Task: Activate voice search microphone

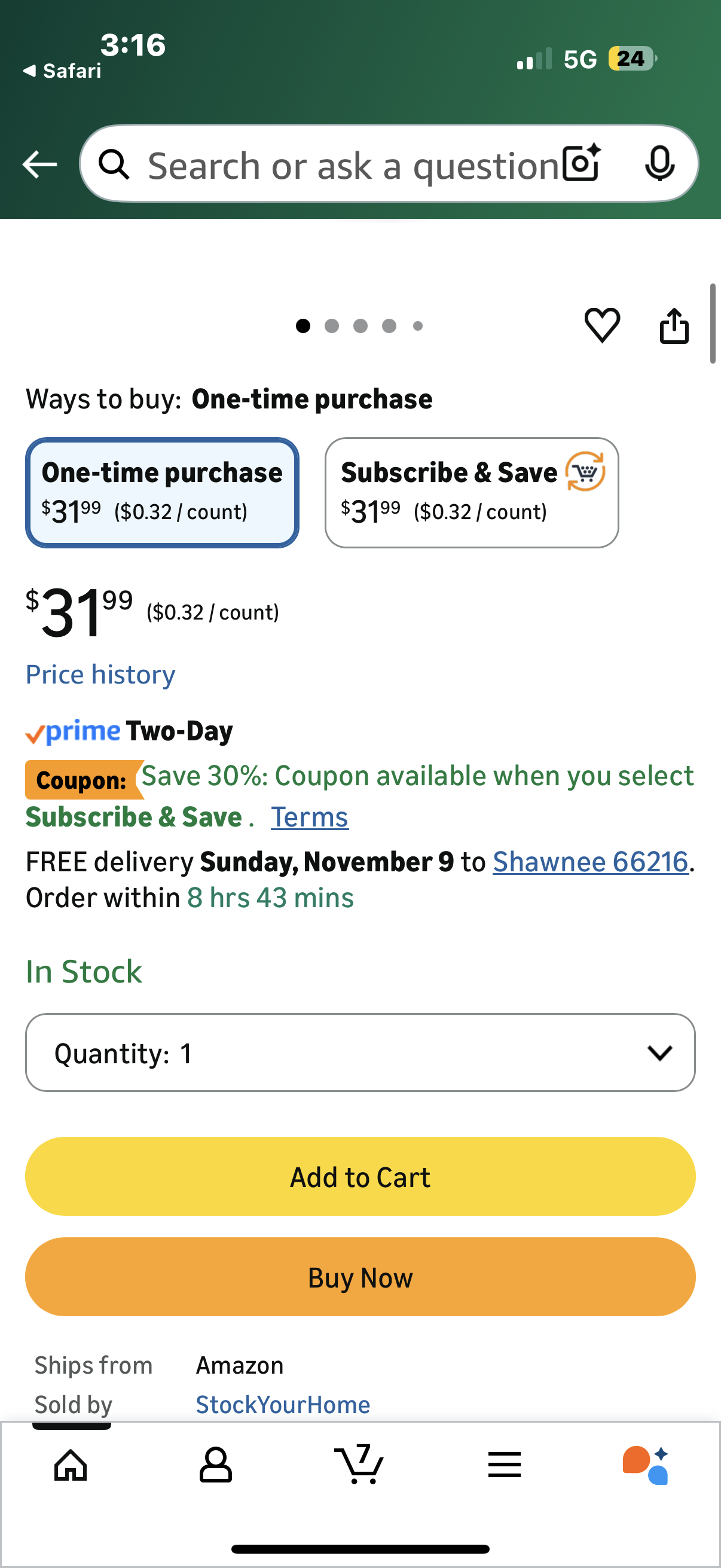Action: pyautogui.click(x=661, y=164)
